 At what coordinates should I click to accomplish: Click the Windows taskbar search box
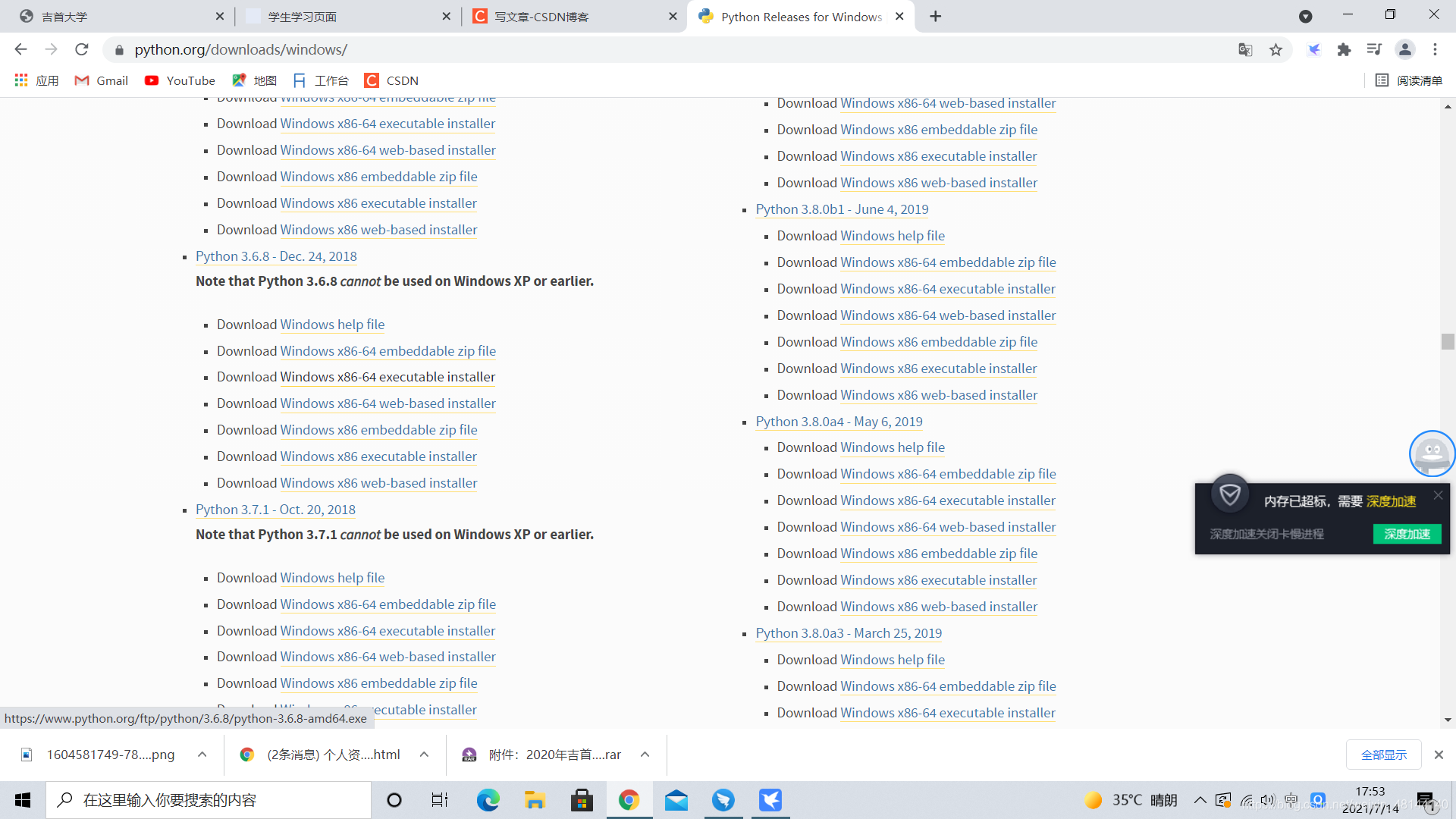(209, 800)
